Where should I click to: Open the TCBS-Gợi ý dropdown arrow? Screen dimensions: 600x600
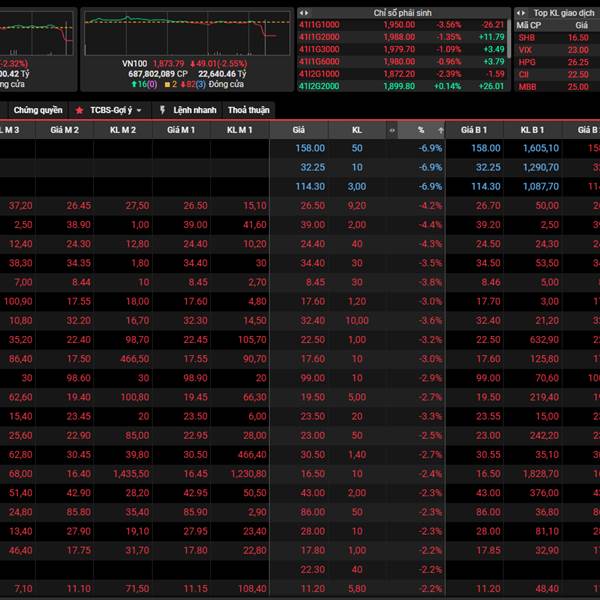[139, 110]
